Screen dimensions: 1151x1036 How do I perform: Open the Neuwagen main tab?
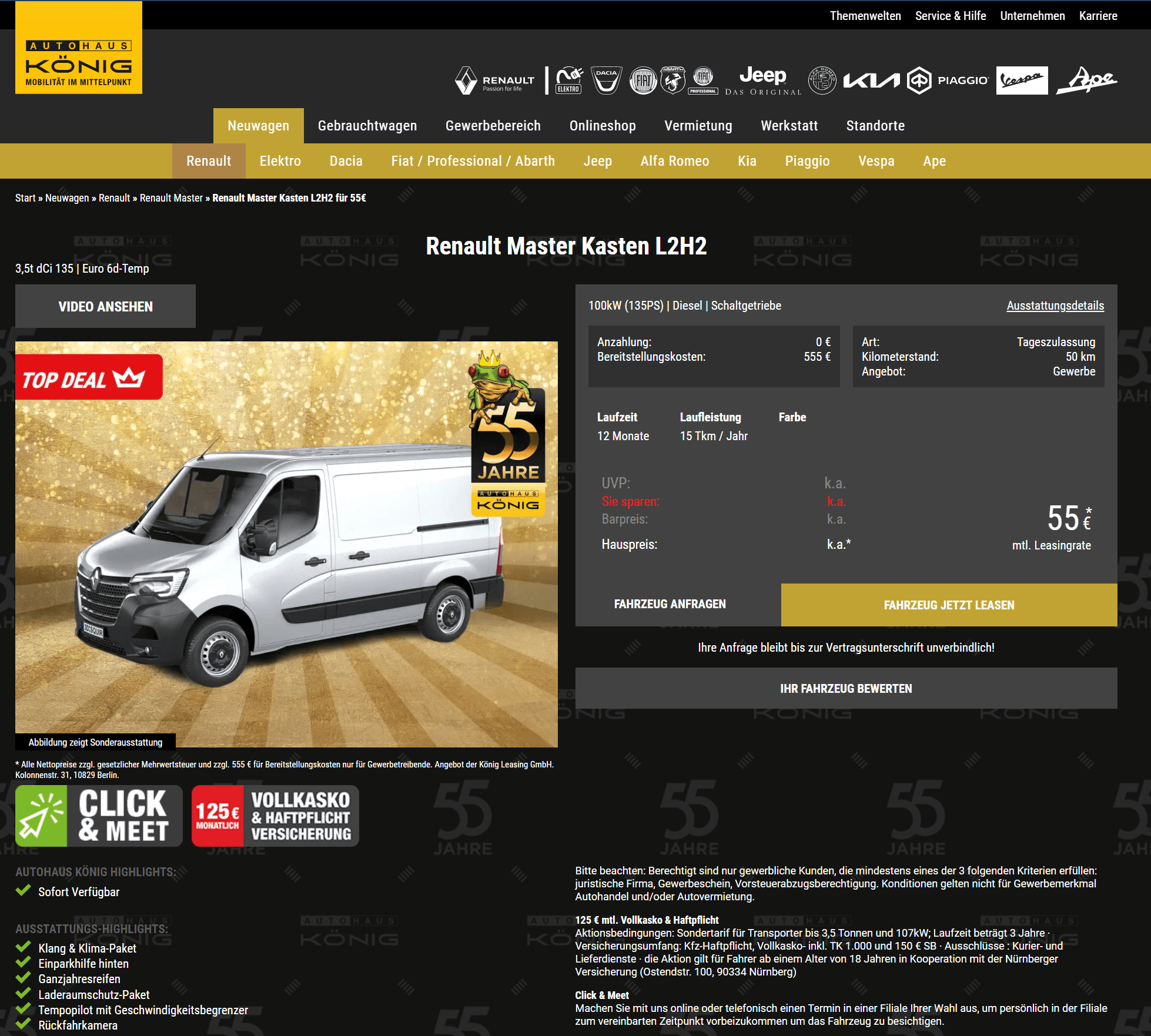(x=259, y=126)
